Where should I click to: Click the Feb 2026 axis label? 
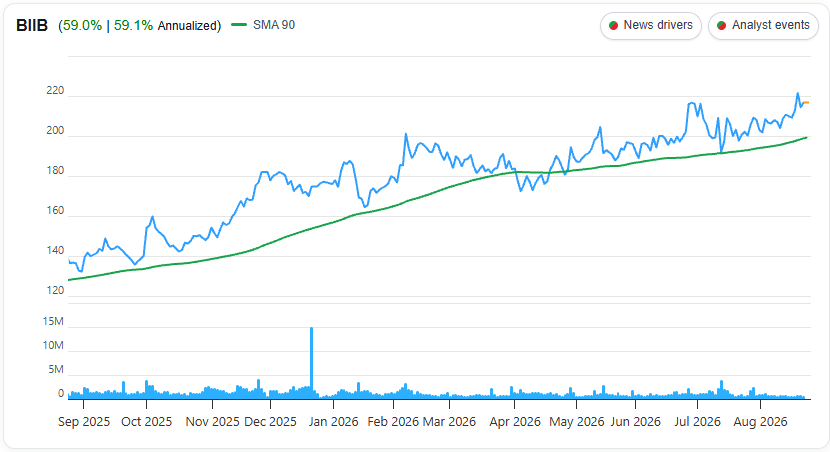393,422
